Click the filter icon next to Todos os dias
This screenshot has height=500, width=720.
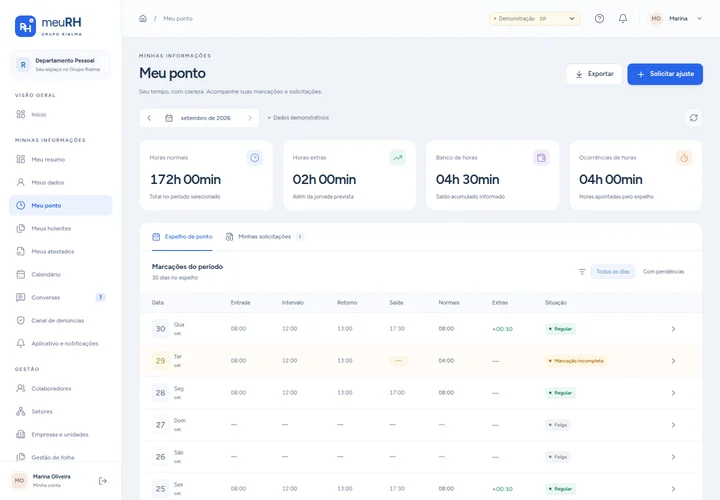pos(582,272)
